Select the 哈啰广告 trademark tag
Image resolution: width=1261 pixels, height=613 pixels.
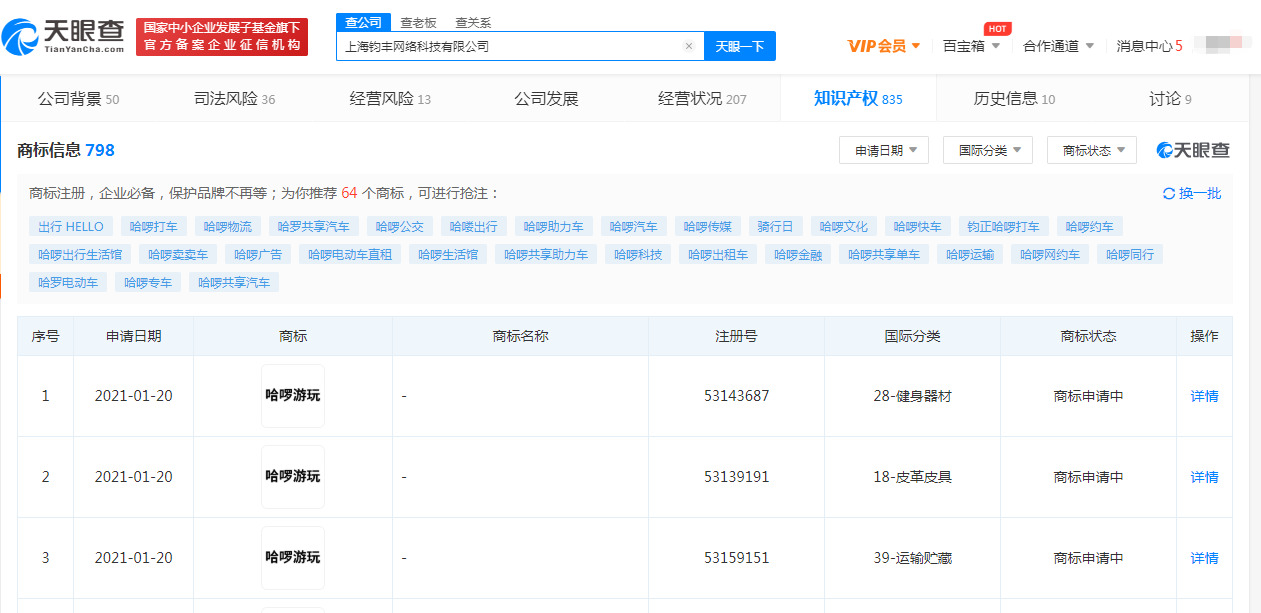click(258, 254)
